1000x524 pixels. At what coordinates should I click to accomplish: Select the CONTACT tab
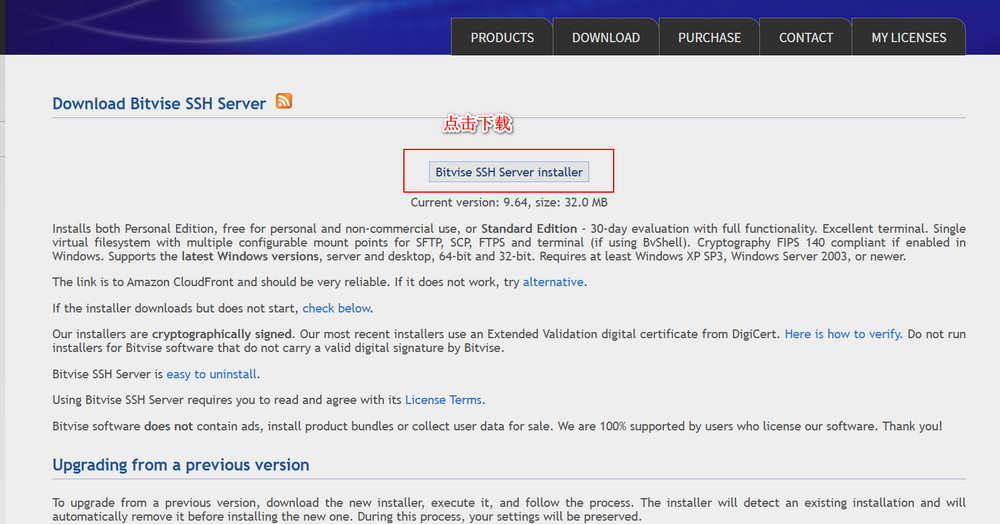806,38
